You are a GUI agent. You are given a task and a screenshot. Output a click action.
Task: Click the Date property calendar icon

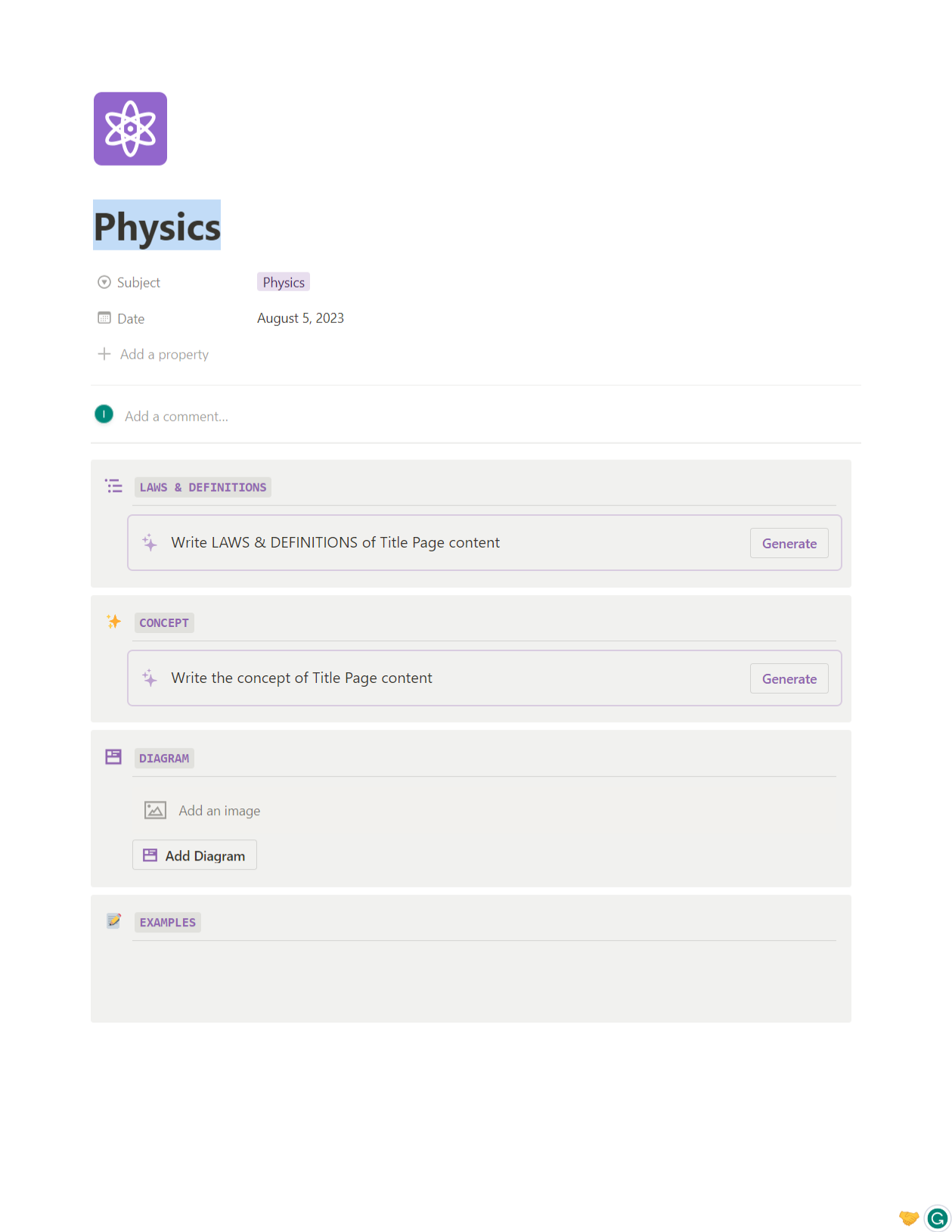[x=104, y=318]
